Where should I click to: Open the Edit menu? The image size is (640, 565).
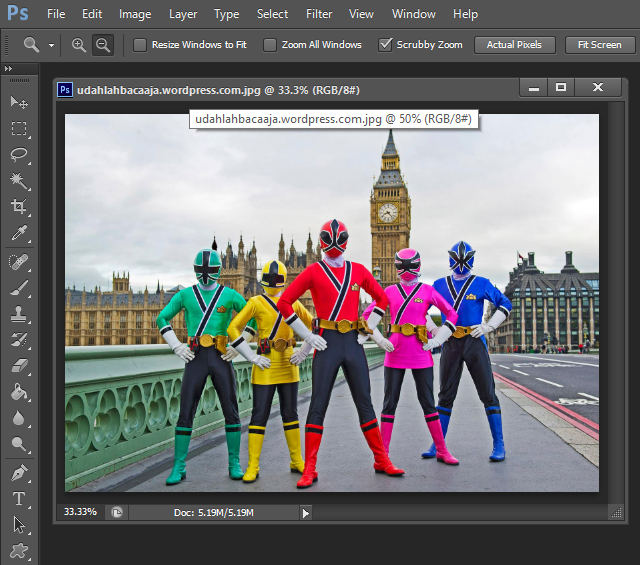click(x=92, y=14)
